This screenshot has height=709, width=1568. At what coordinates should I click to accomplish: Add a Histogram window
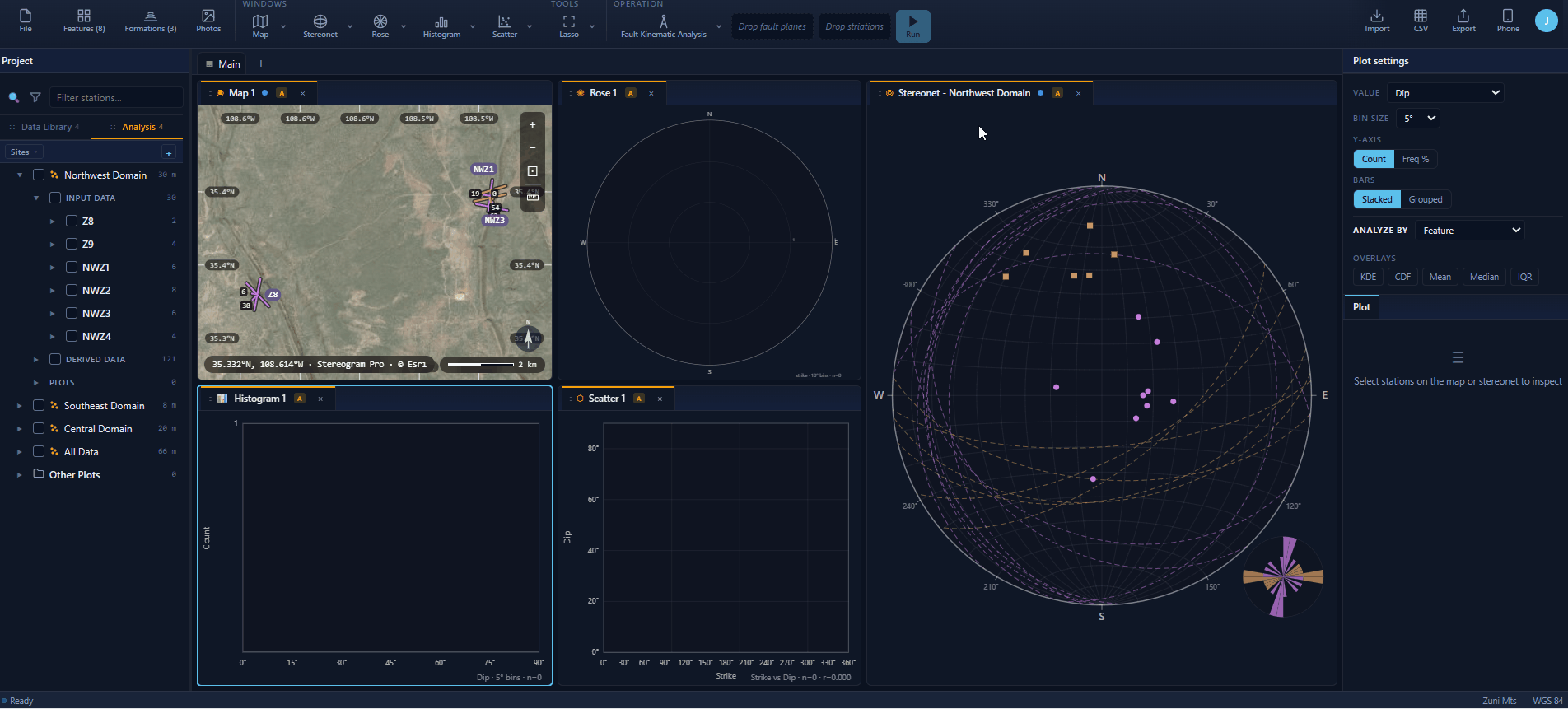441,26
